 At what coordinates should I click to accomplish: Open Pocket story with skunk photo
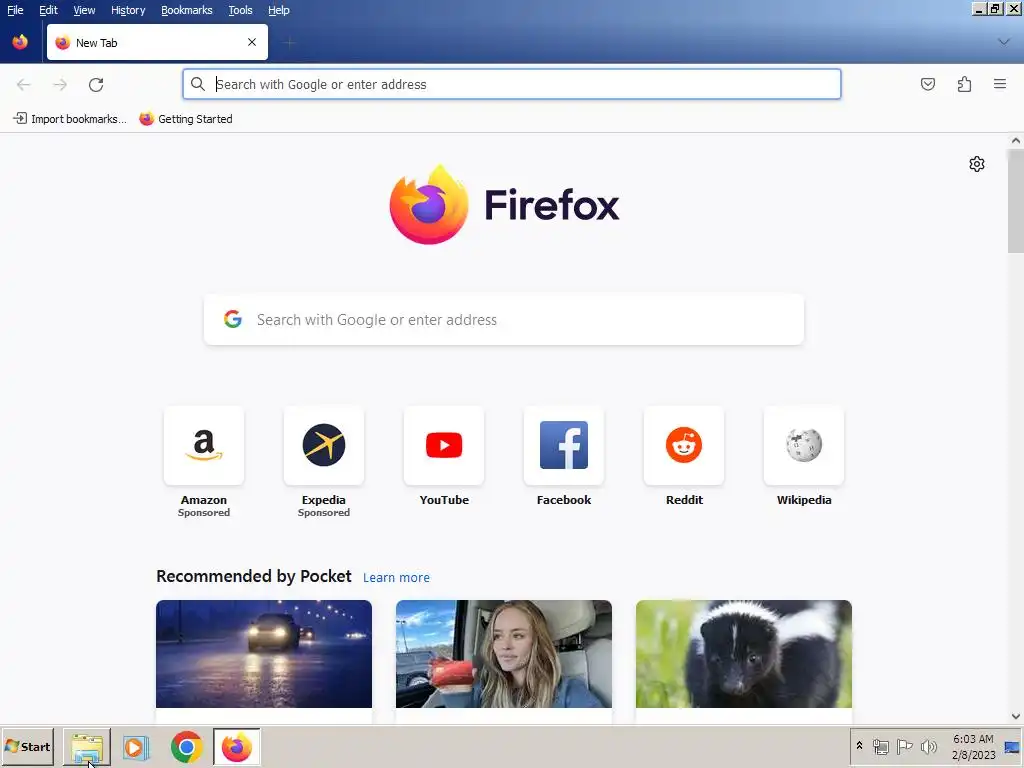tap(744, 654)
